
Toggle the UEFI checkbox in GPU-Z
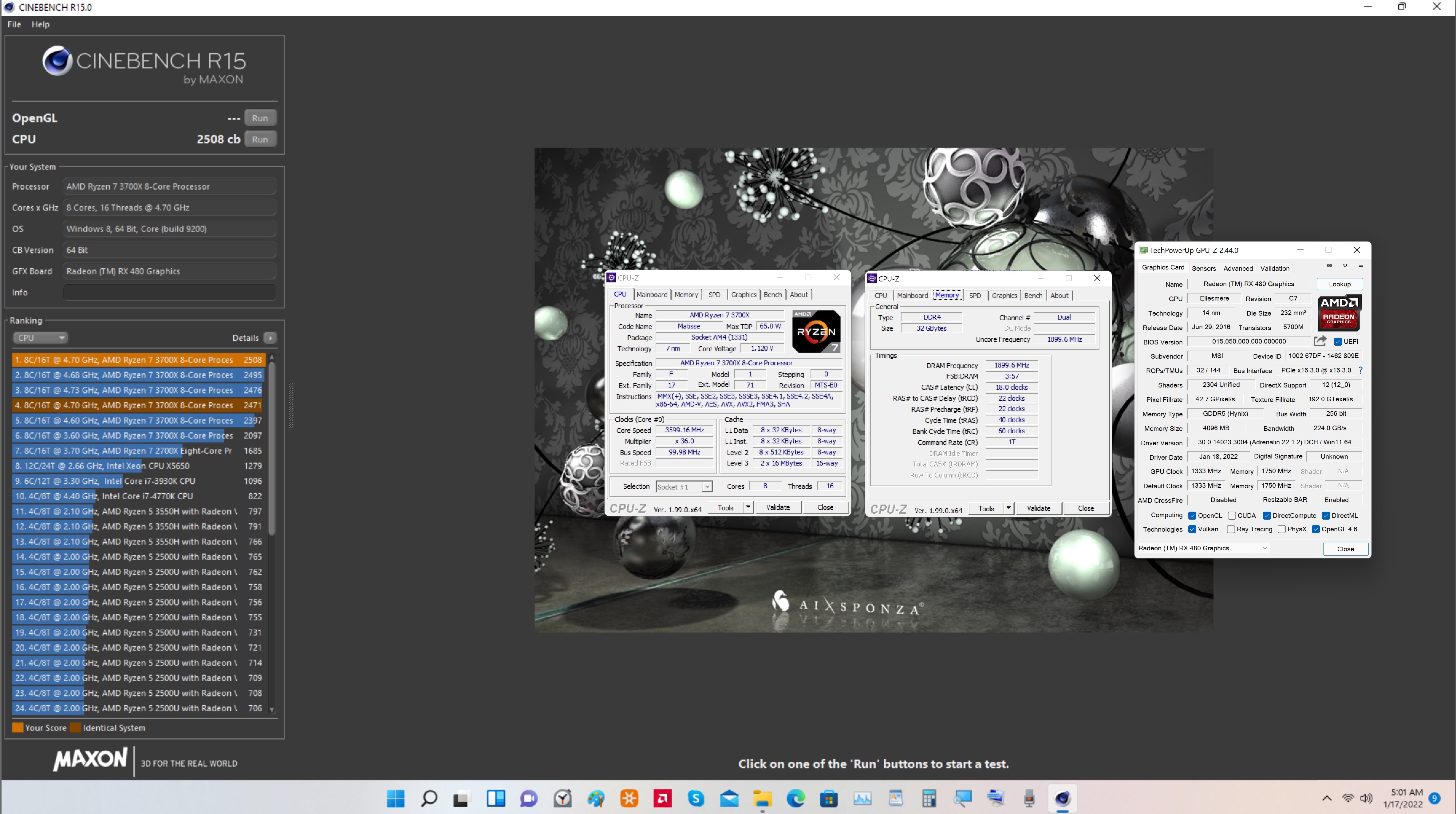click(1337, 342)
